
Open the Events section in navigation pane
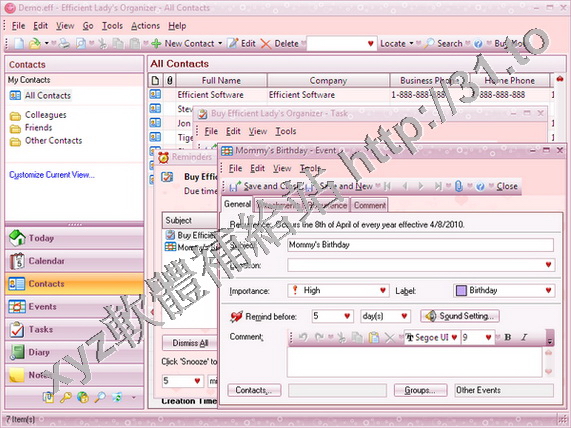[x=74, y=307]
